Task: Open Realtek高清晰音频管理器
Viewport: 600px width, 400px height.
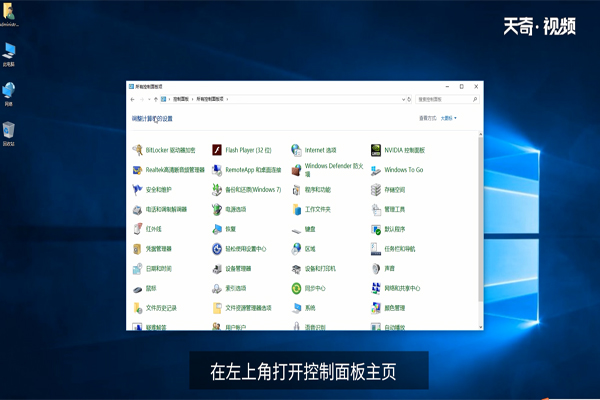Action: pyautogui.click(x=168, y=170)
